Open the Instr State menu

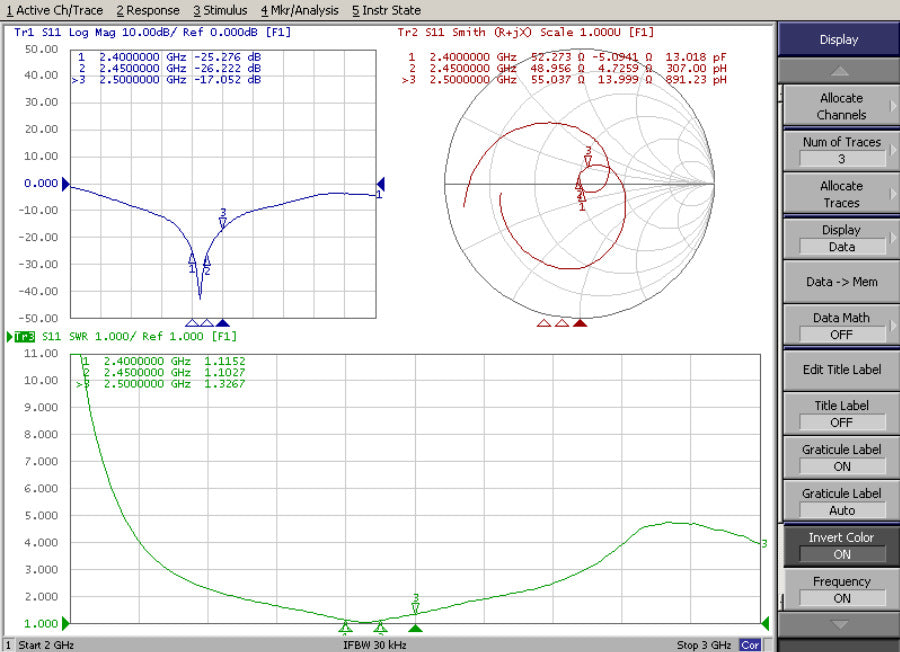386,10
